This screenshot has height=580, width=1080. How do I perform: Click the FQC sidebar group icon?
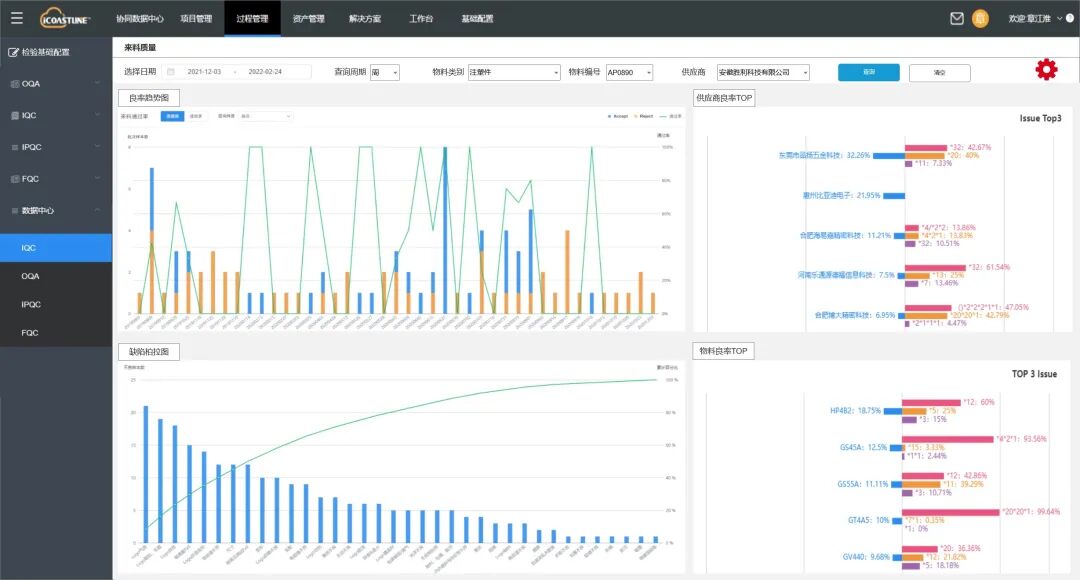pyautogui.click(x=15, y=179)
